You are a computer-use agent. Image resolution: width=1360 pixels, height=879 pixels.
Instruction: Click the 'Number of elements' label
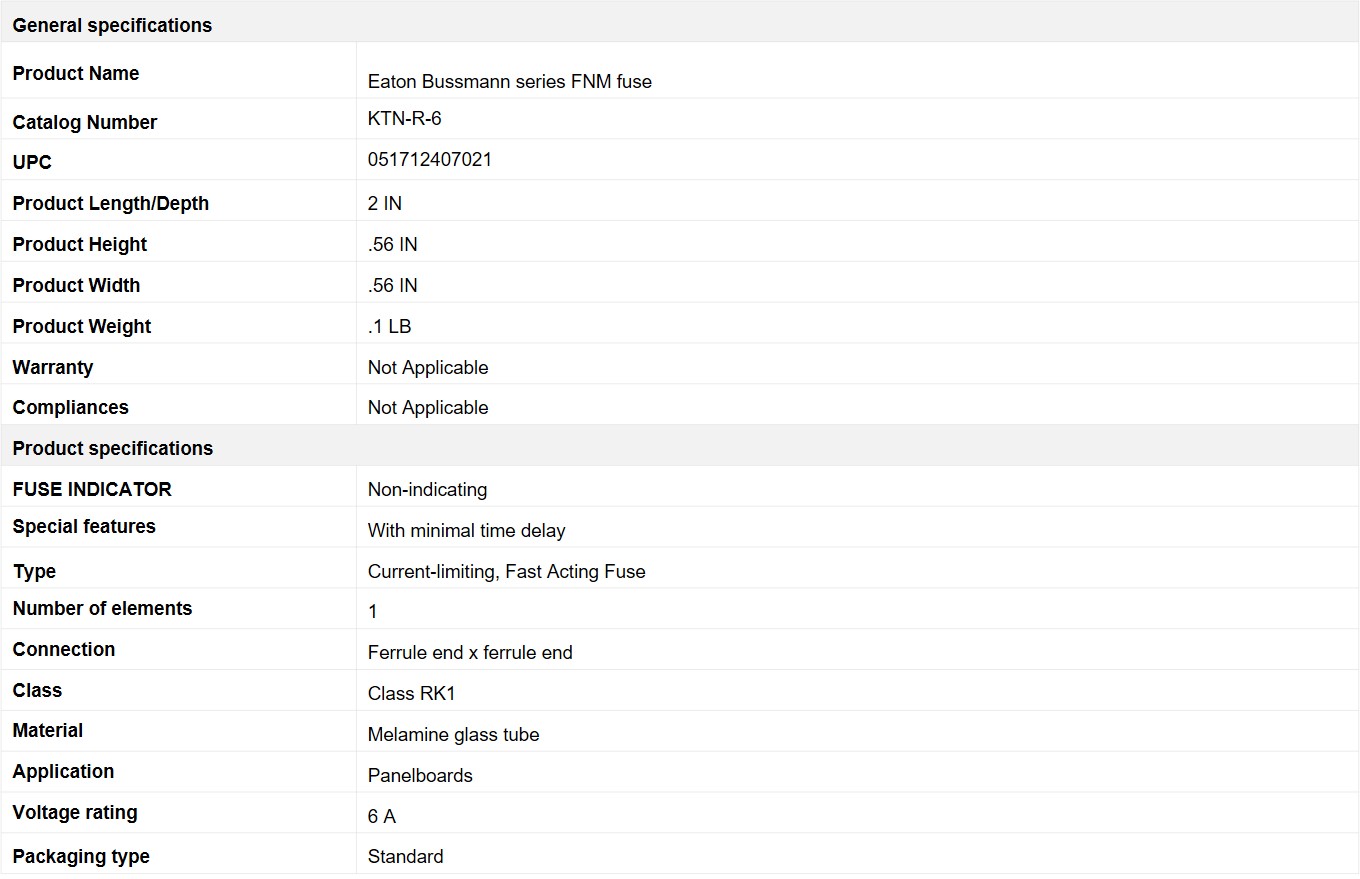pos(102,608)
